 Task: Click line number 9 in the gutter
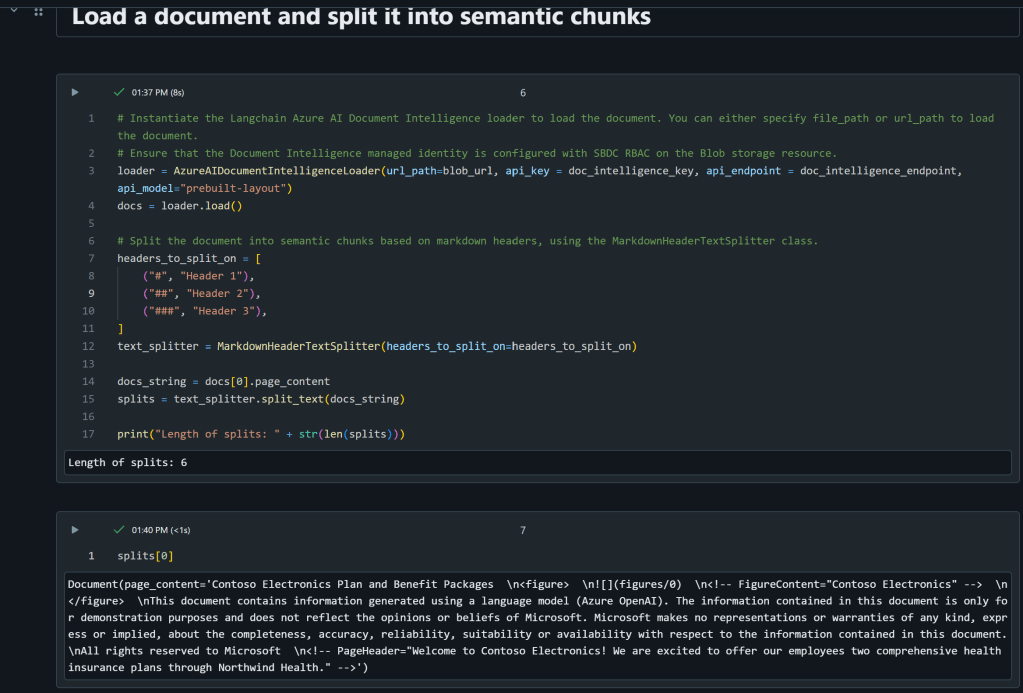pos(92,293)
